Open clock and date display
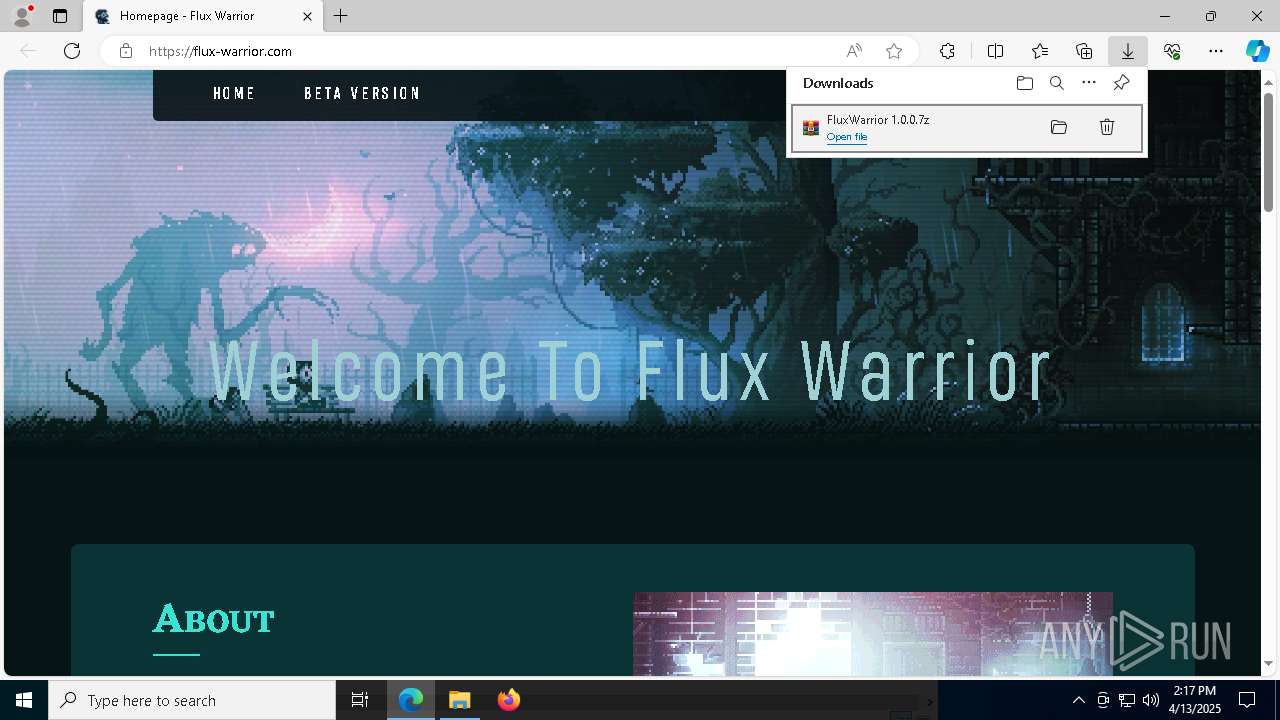The image size is (1280, 720). (1195, 700)
